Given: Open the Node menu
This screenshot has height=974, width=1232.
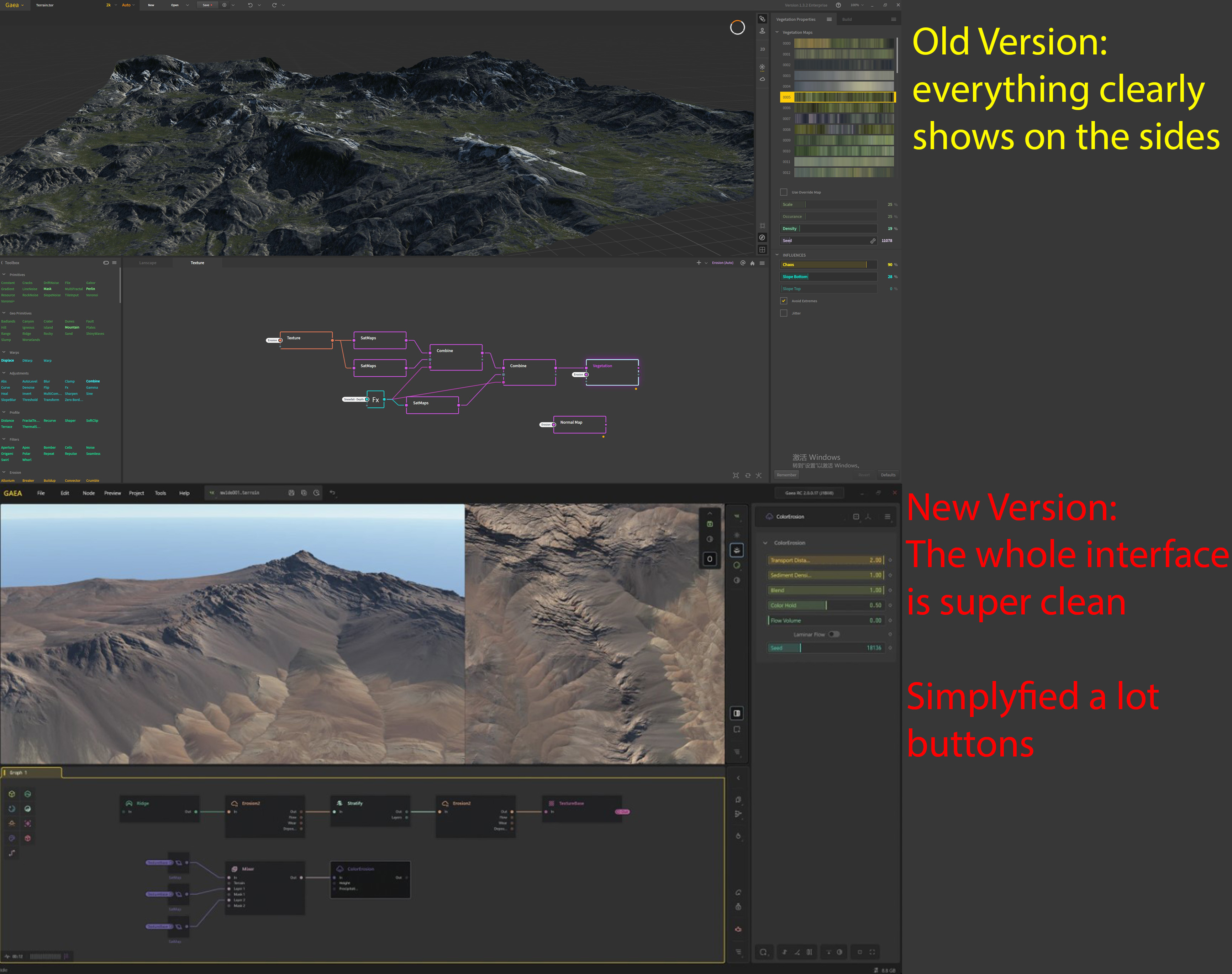Looking at the screenshot, I should point(88,493).
